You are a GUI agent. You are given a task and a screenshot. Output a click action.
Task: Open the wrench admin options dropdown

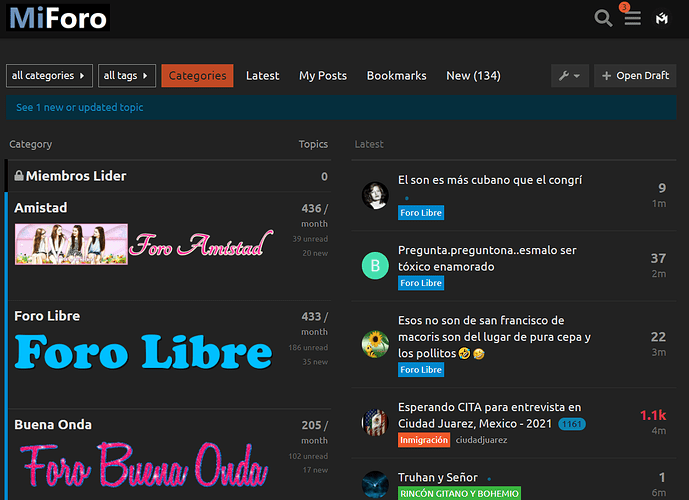click(x=570, y=76)
